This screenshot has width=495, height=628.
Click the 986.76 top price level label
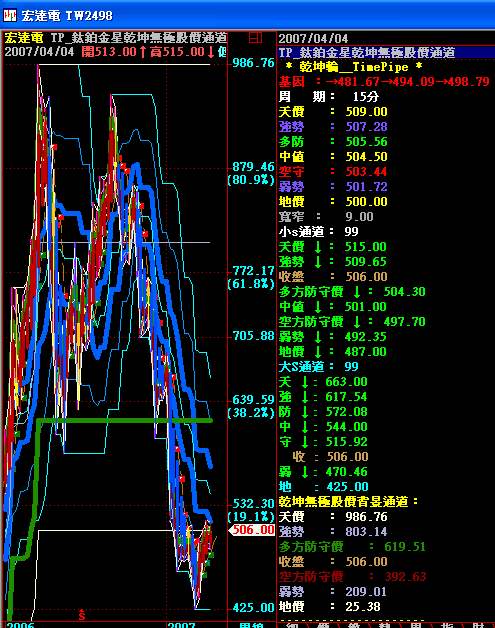coord(253,63)
